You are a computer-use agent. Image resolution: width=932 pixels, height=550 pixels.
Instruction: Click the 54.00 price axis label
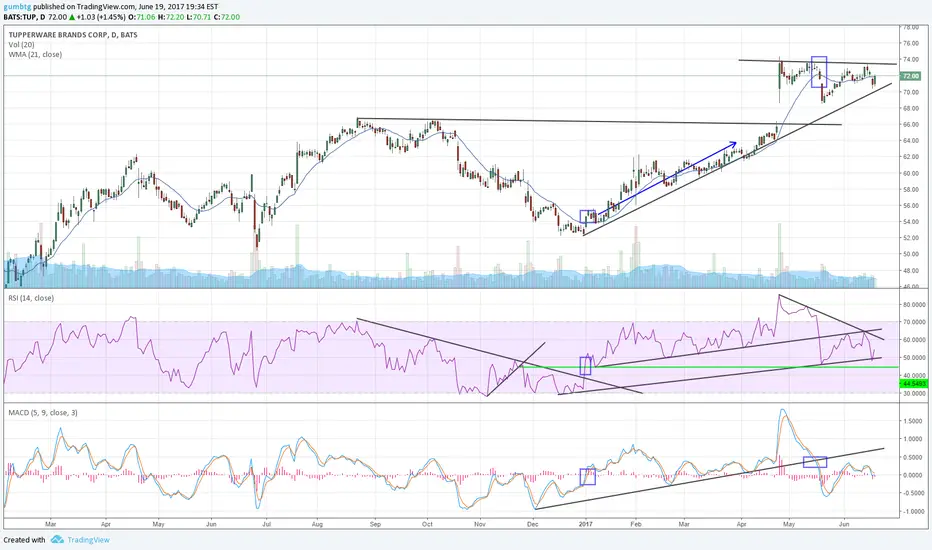[x=911, y=222]
